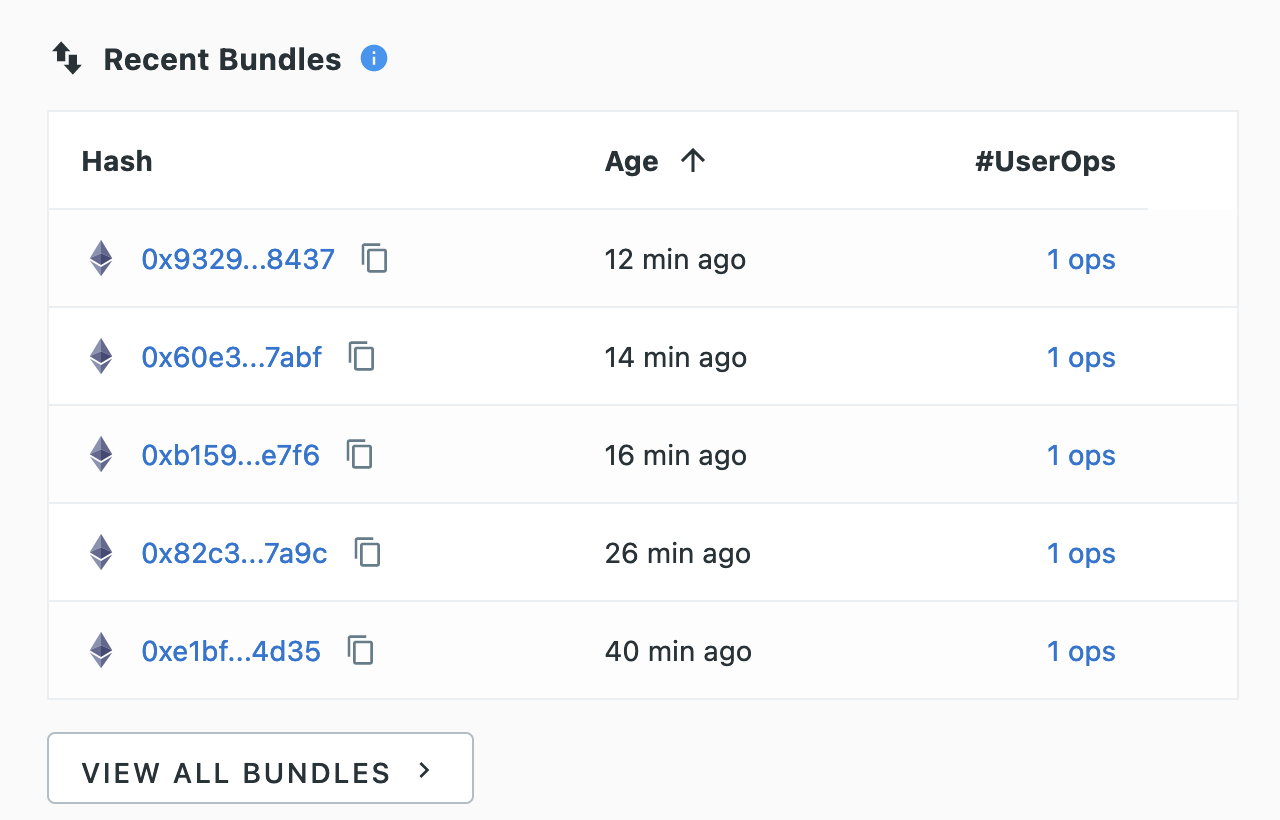
Task: Select hash link 0x82c3...7a9c
Action: click(x=234, y=552)
